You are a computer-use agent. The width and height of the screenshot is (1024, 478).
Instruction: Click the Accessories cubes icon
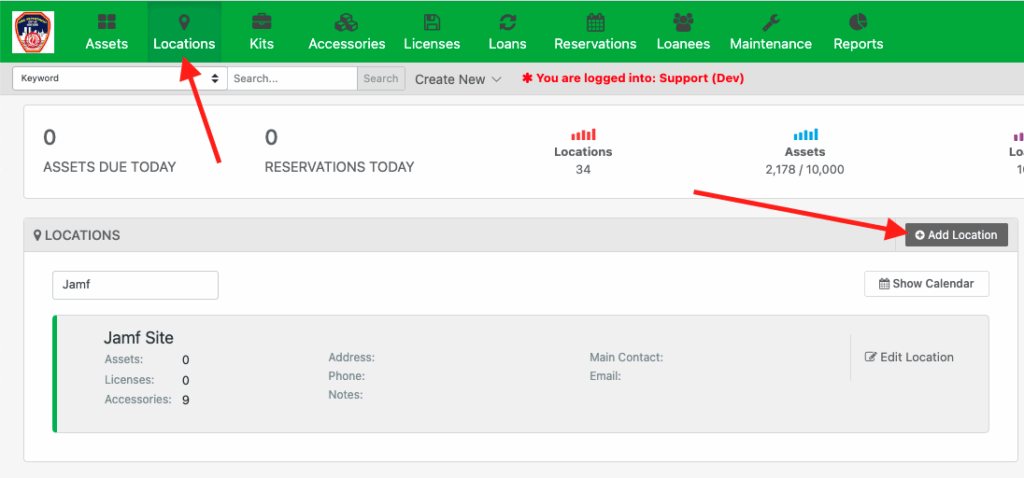pyautogui.click(x=346, y=22)
